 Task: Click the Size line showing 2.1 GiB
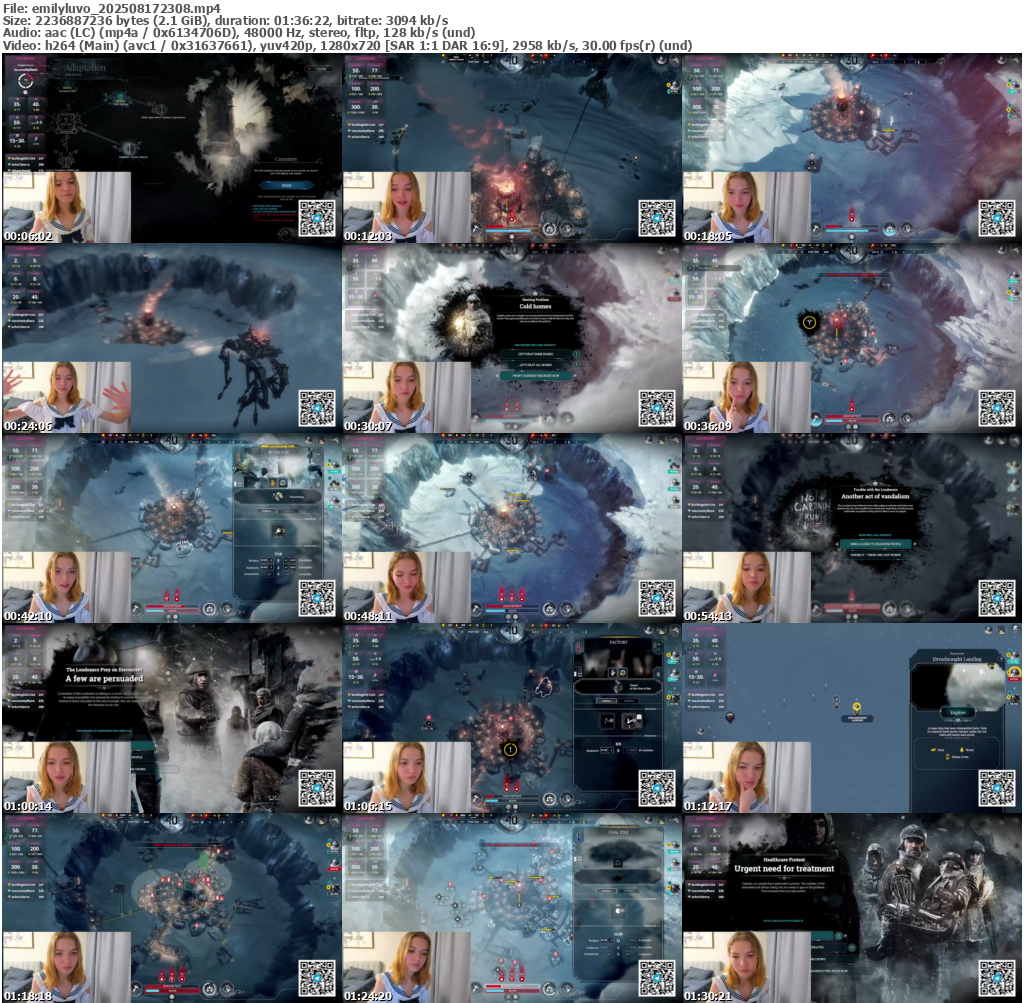pyautogui.click(x=225, y=20)
